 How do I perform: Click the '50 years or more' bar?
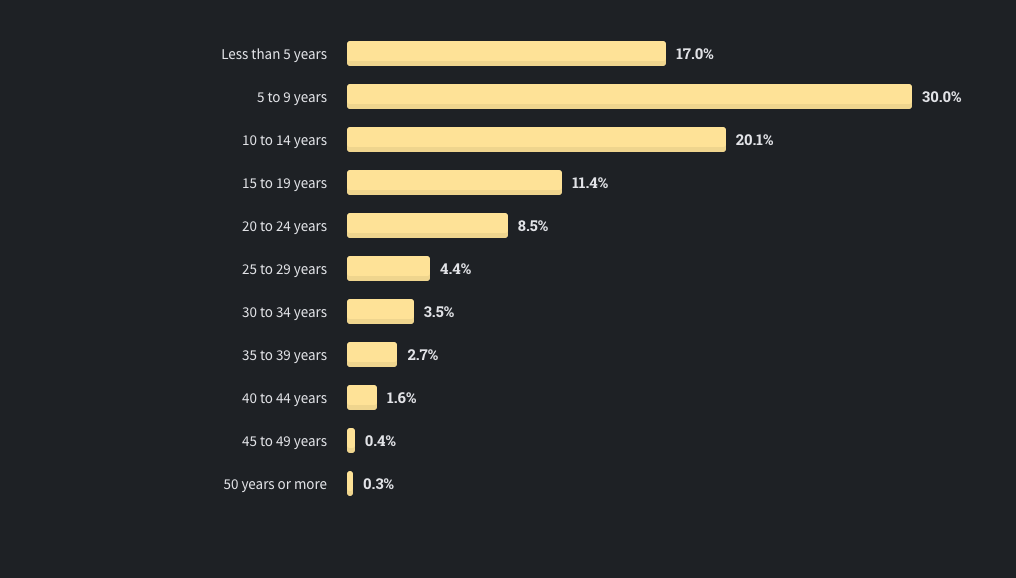tap(350, 483)
